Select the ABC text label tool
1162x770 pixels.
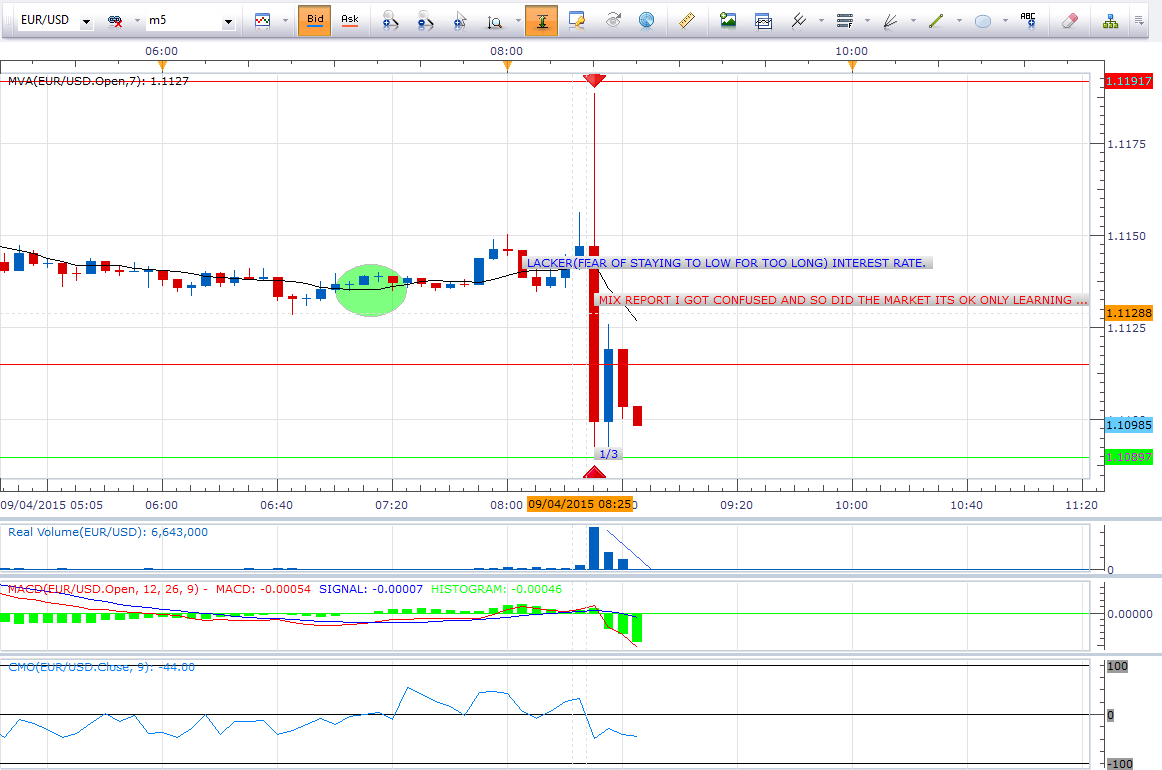click(1028, 19)
